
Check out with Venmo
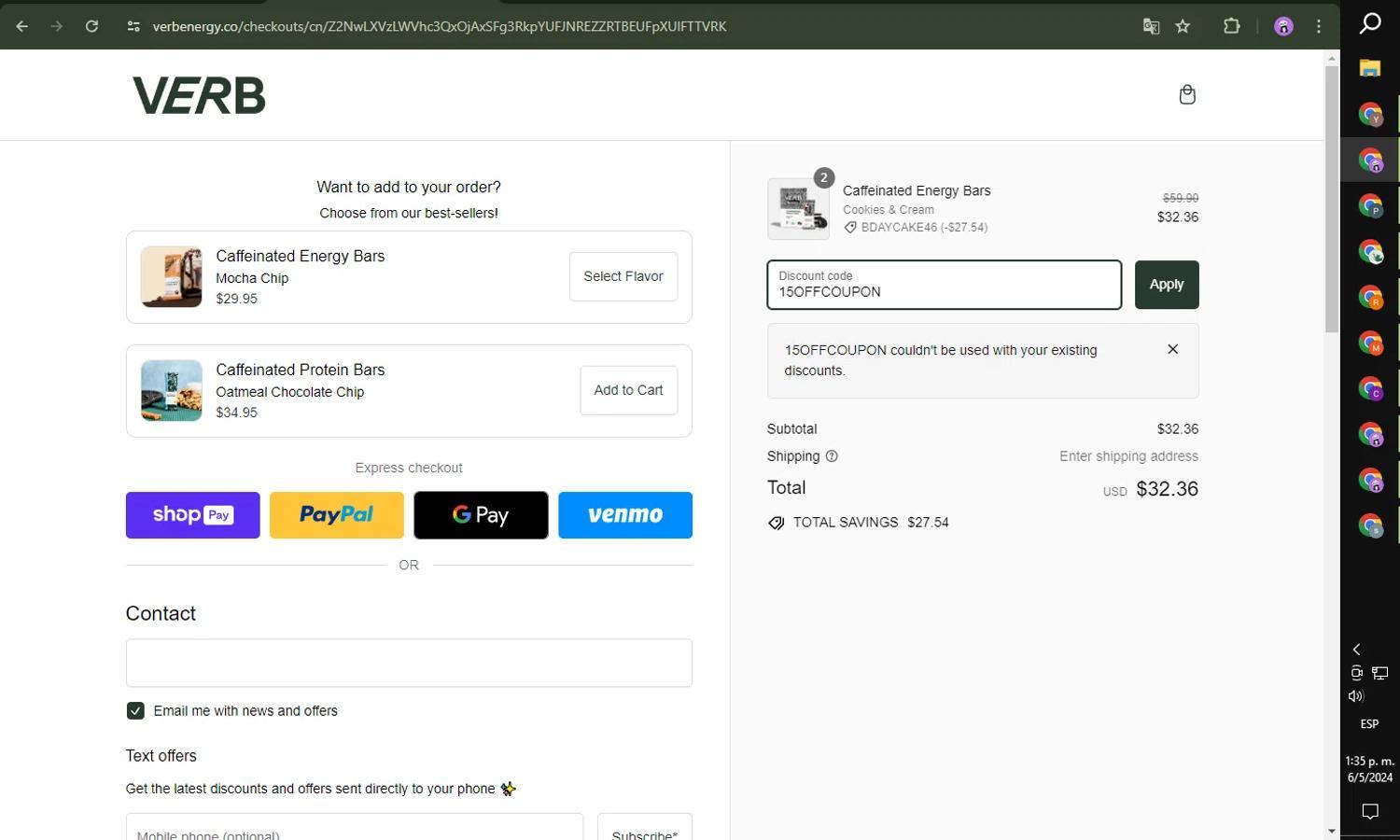[625, 515]
